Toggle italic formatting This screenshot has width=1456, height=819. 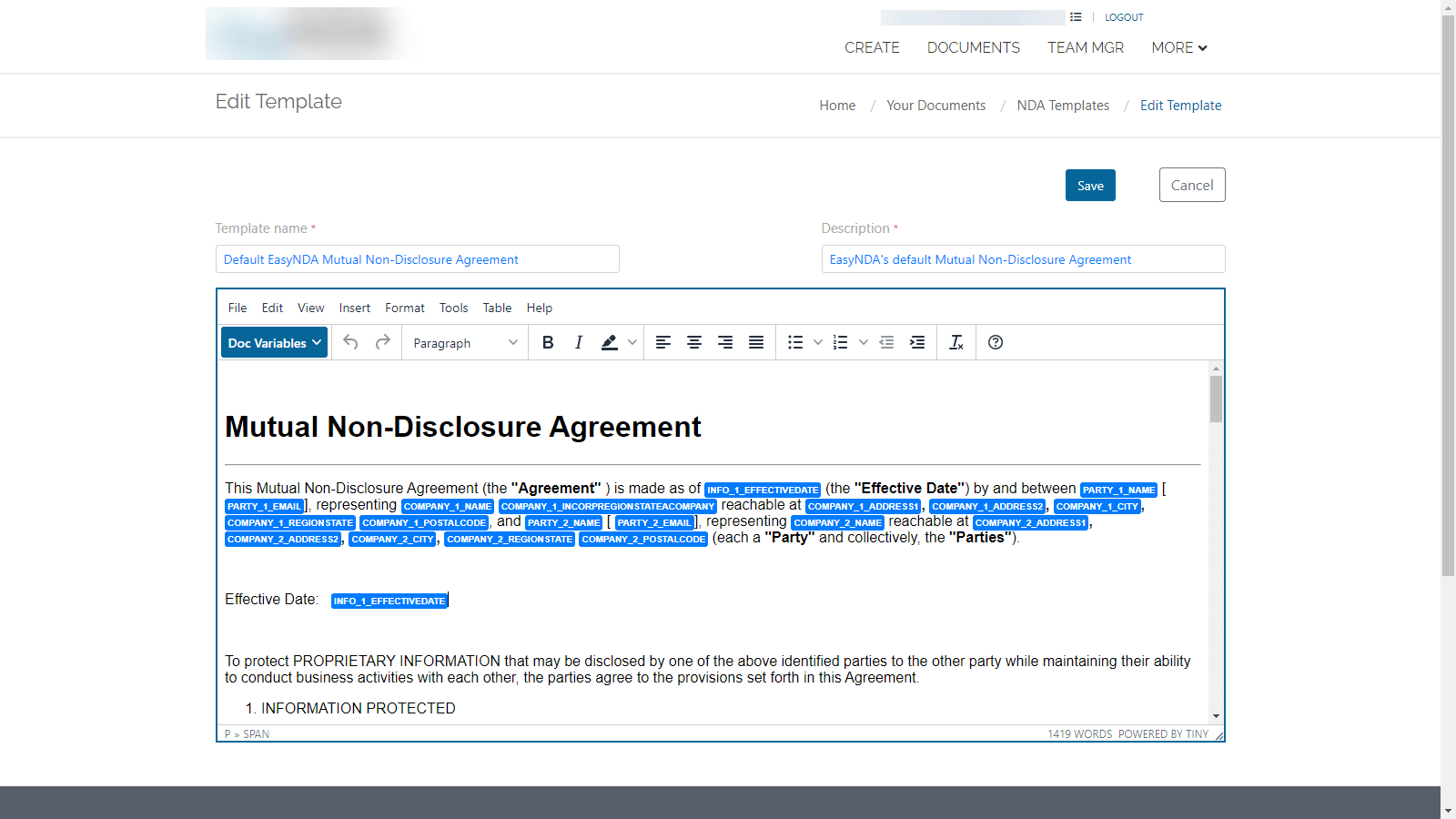click(x=579, y=342)
